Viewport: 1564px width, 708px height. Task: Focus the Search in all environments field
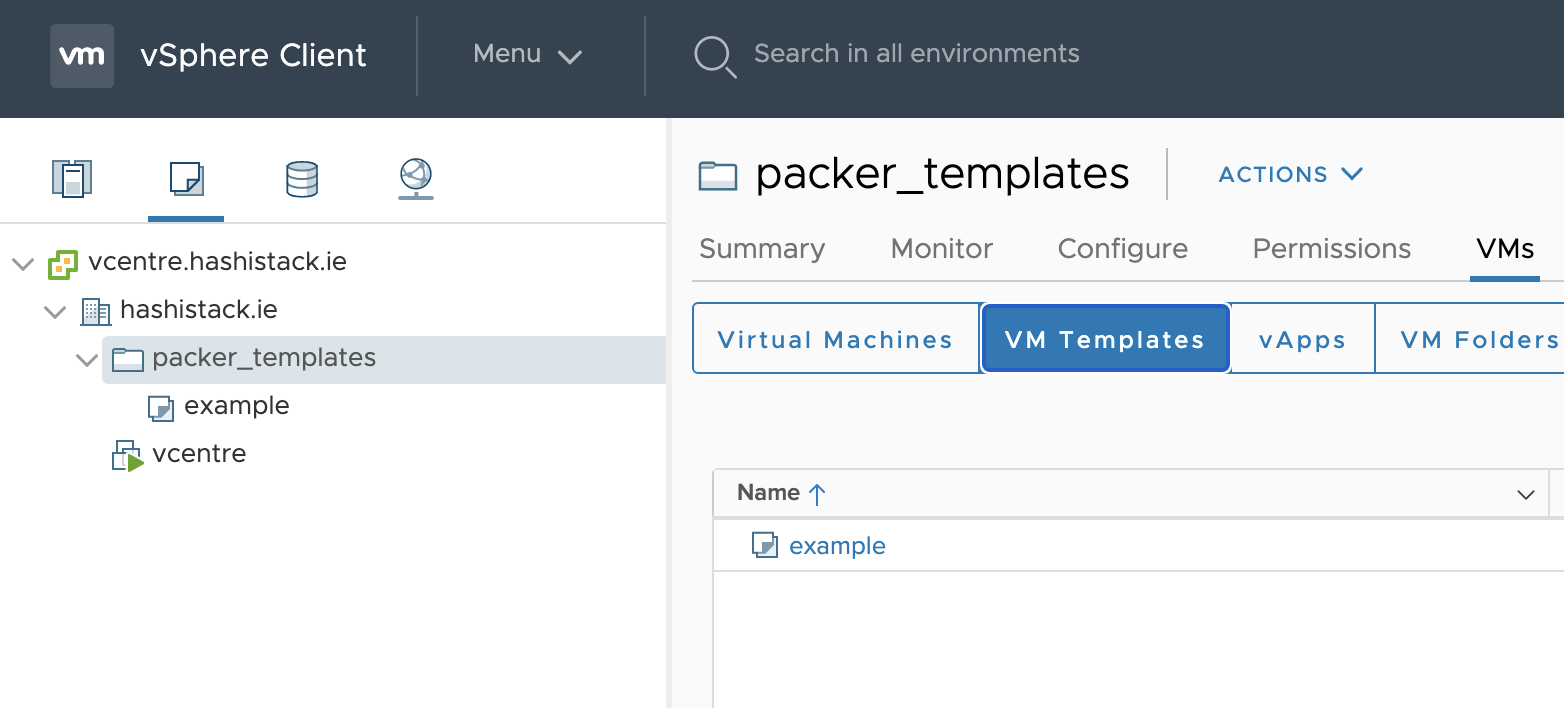(x=917, y=53)
